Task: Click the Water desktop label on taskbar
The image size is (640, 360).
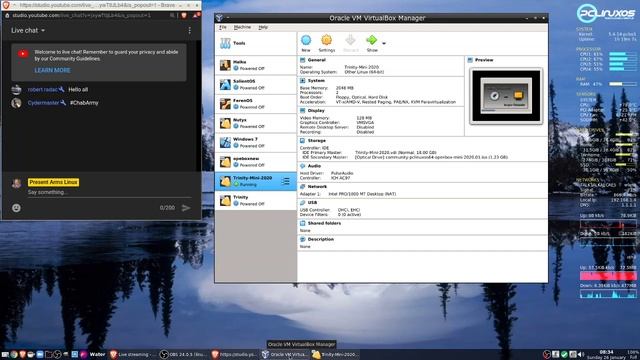Action: [x=97, y=354]
